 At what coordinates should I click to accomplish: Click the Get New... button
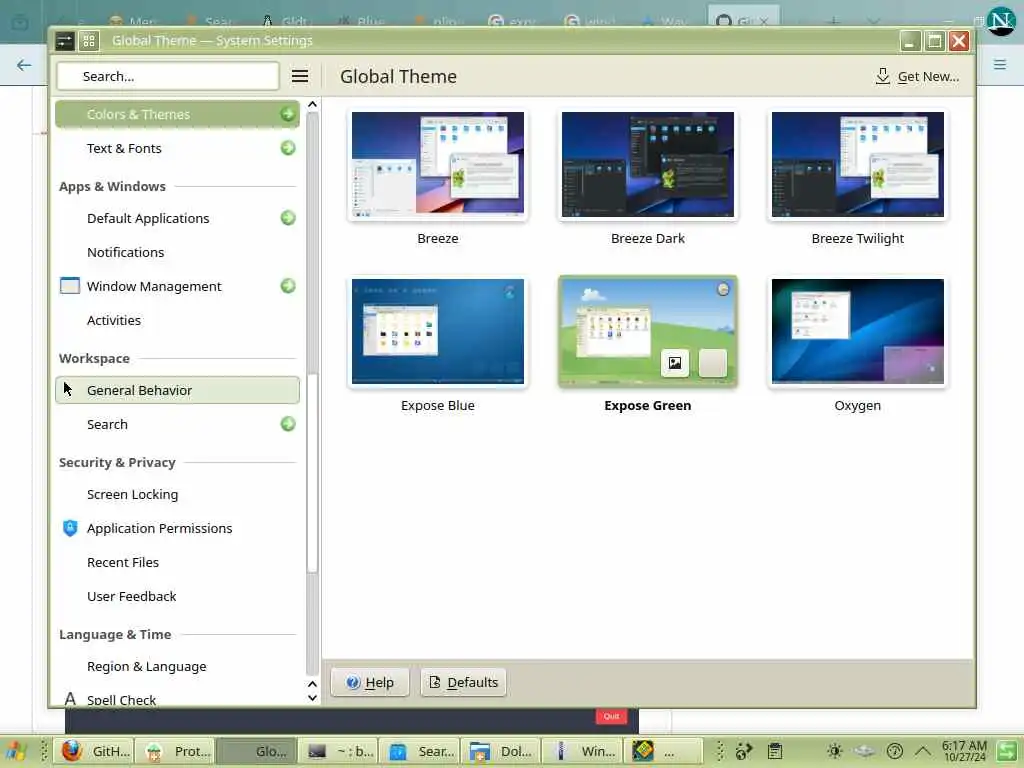917,76
